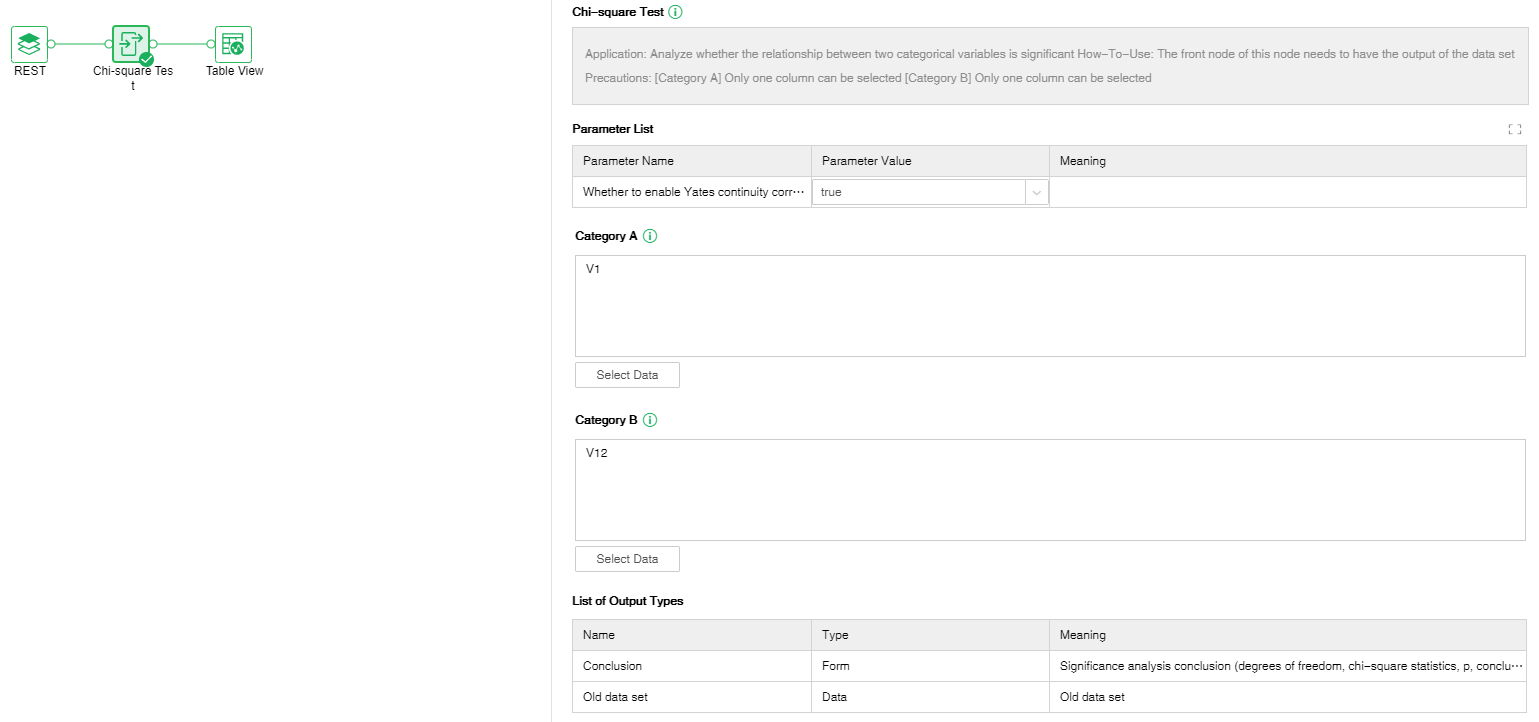The image size is (1539, 722).
Task: Click the Chi-square Test node input port
Action: 109,44
